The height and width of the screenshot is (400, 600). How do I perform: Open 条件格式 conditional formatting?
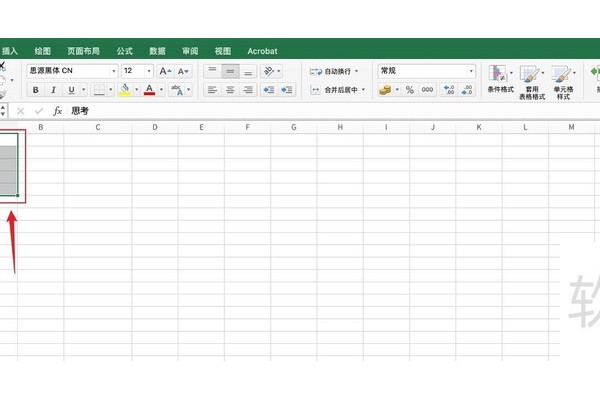coord(500,79)
